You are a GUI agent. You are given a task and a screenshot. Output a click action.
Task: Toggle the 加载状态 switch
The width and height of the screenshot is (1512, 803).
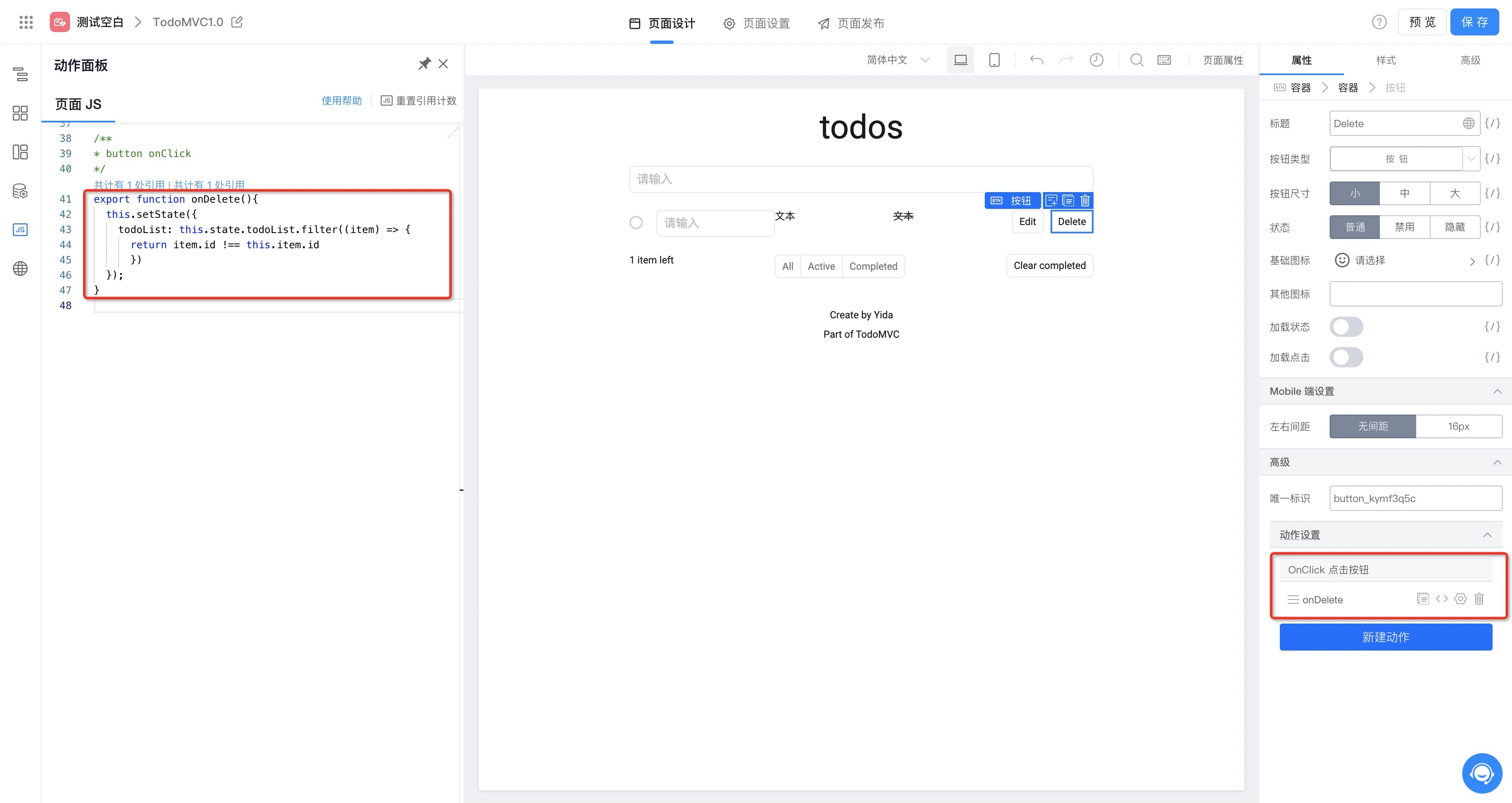click(x=1346, y=327)
